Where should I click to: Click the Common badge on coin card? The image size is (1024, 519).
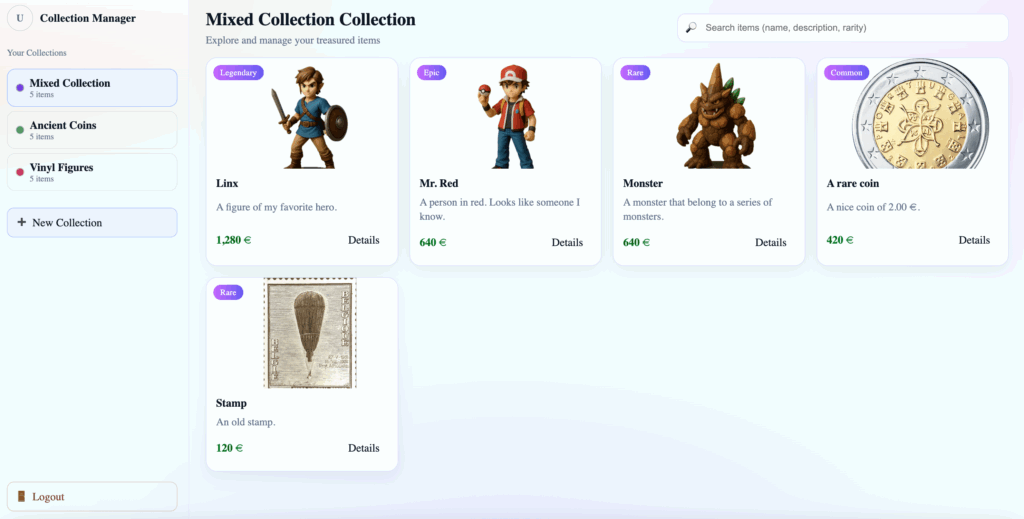pyautogui.click(x=846, y=73)
